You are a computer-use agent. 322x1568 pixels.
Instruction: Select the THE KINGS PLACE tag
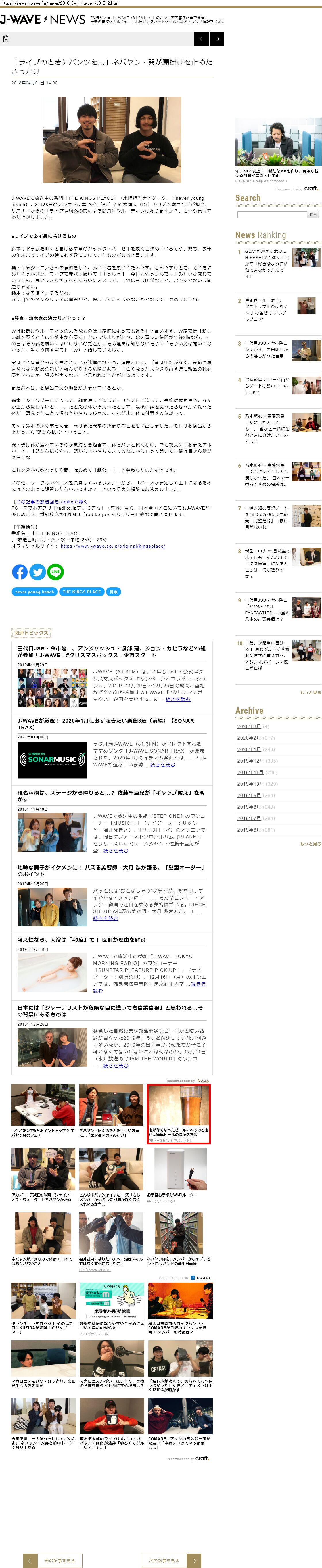click(82, 591)
